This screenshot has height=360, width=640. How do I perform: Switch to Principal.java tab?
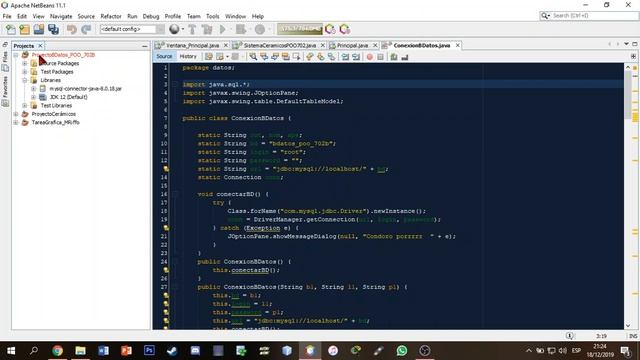click(352, 45)
